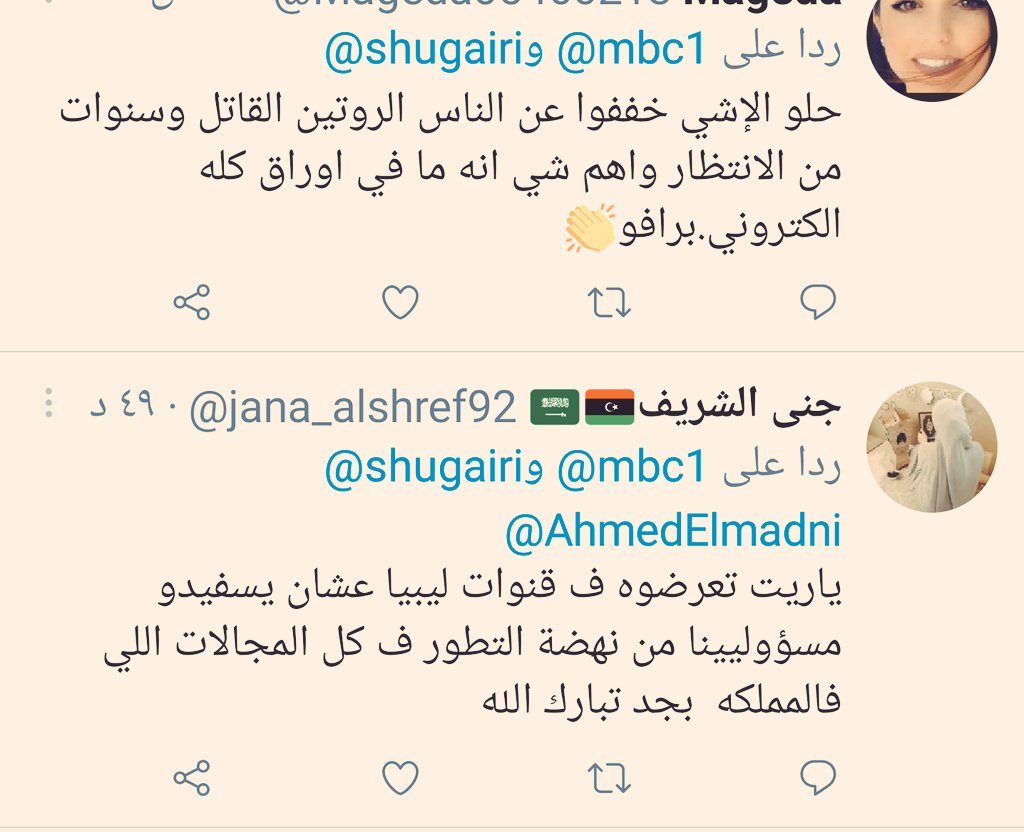Reply to Magoda's tweet with comment icon
This screenshot has height=832, width=1024.
click(818, 302)
